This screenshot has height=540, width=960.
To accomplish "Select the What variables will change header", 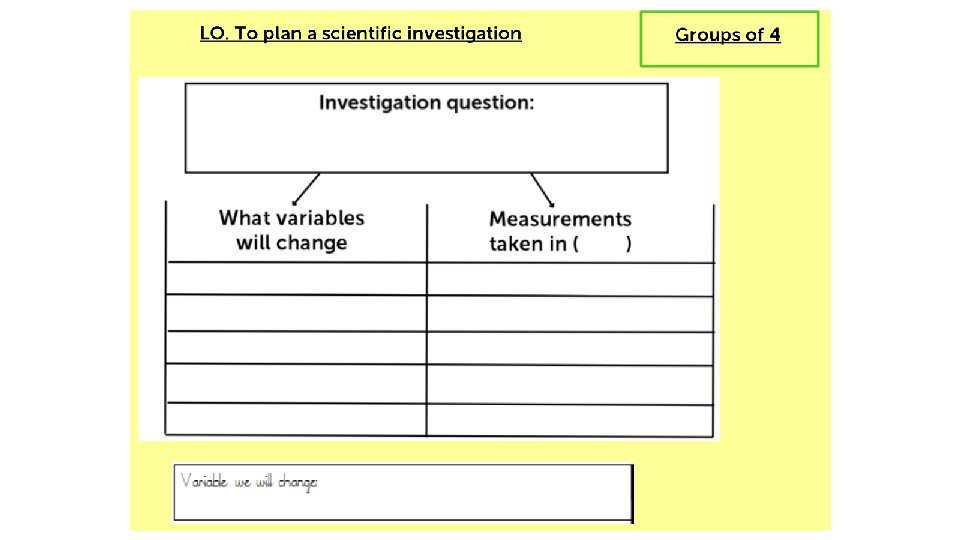I will pyautogui.click(x=291, y=230).
